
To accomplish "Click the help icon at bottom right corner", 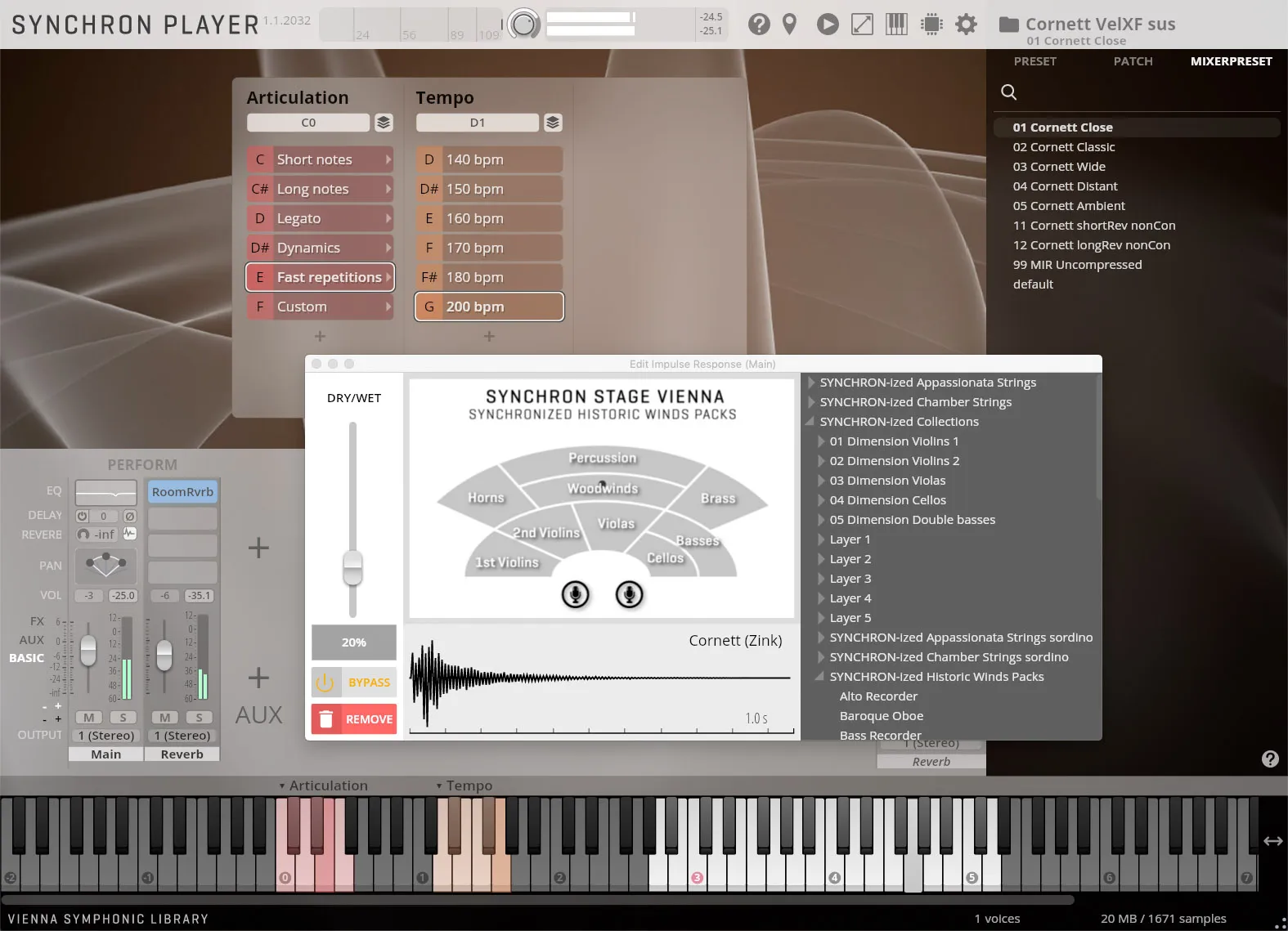I will tap(1270, 759).
